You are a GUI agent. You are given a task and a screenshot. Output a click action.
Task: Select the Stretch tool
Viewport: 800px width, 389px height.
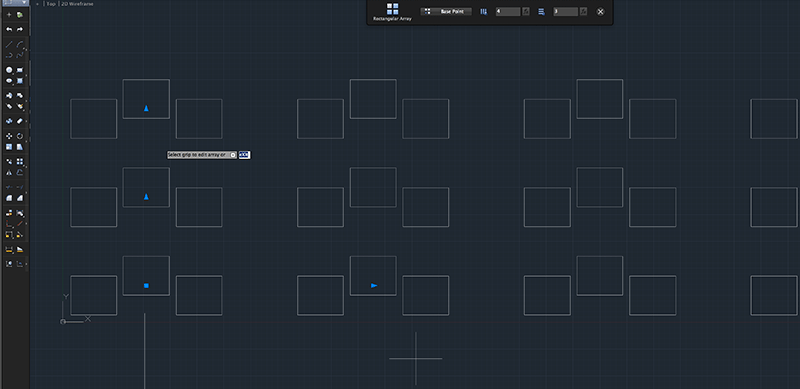click(19, 147)
